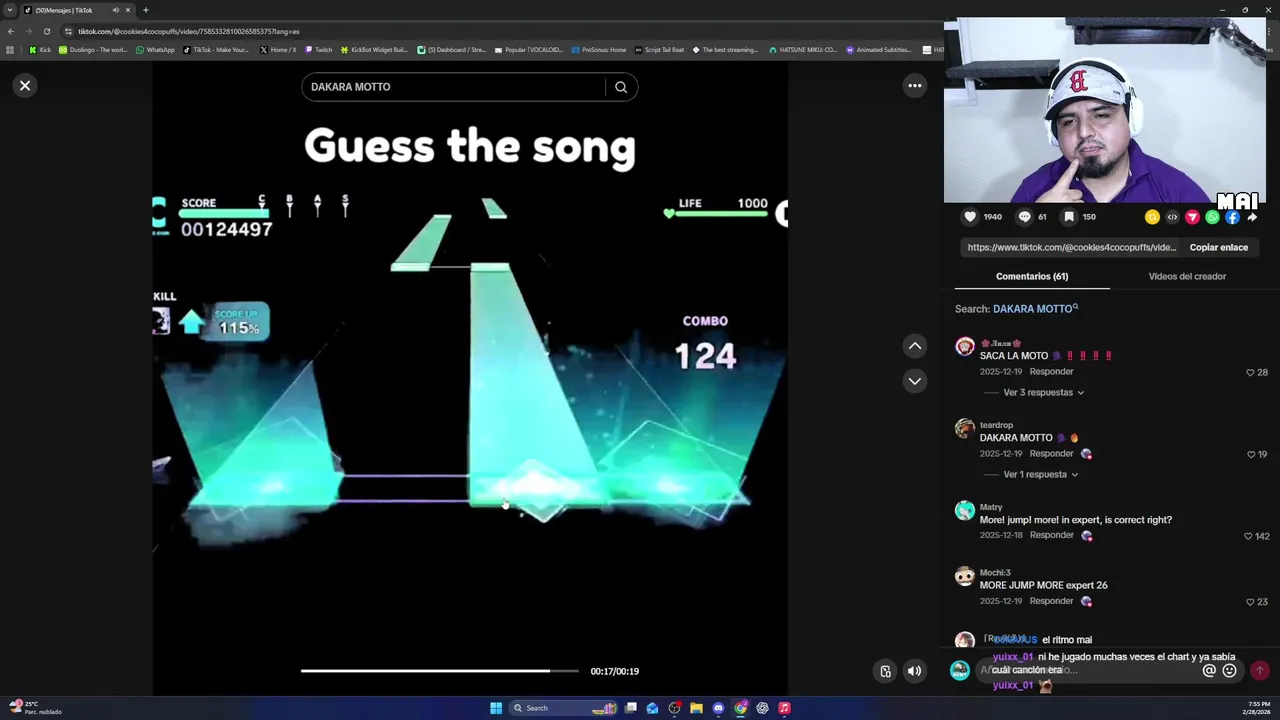This screenshot has height=720, width=1280.
Task: Post comment with the red arrow button
Action: 1260,671
